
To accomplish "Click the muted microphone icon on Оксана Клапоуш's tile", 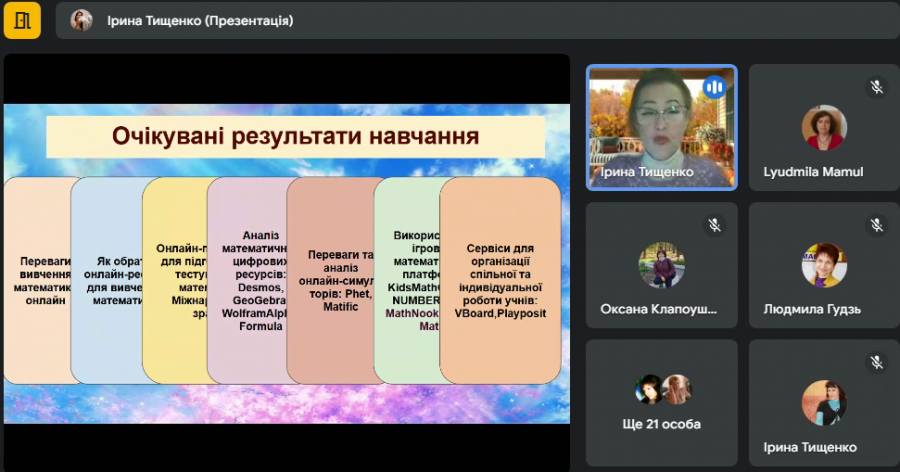I will tap(715, 225).
